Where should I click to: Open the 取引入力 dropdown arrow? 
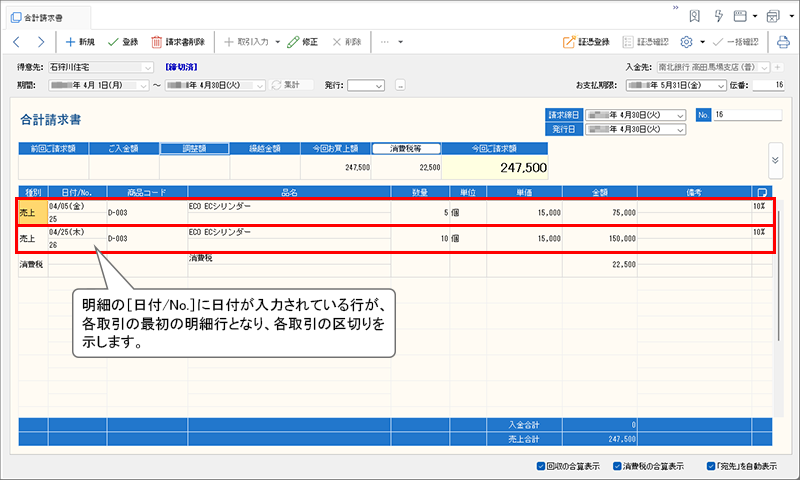pyautogui.click(x=278, y=42)
